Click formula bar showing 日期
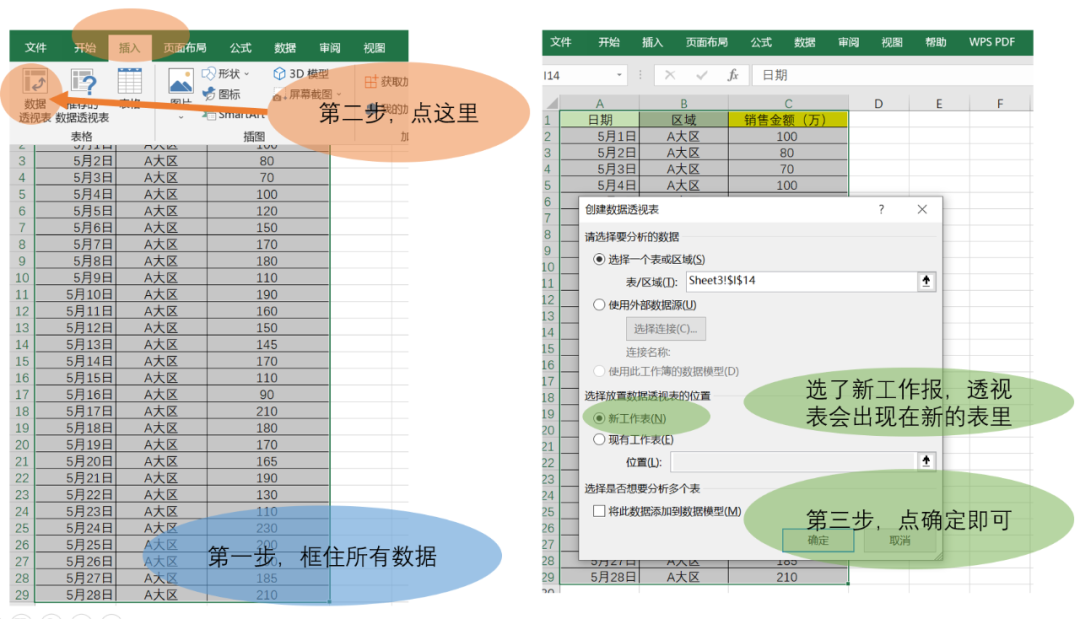1080x619 pixels. [x=892, y=75]
